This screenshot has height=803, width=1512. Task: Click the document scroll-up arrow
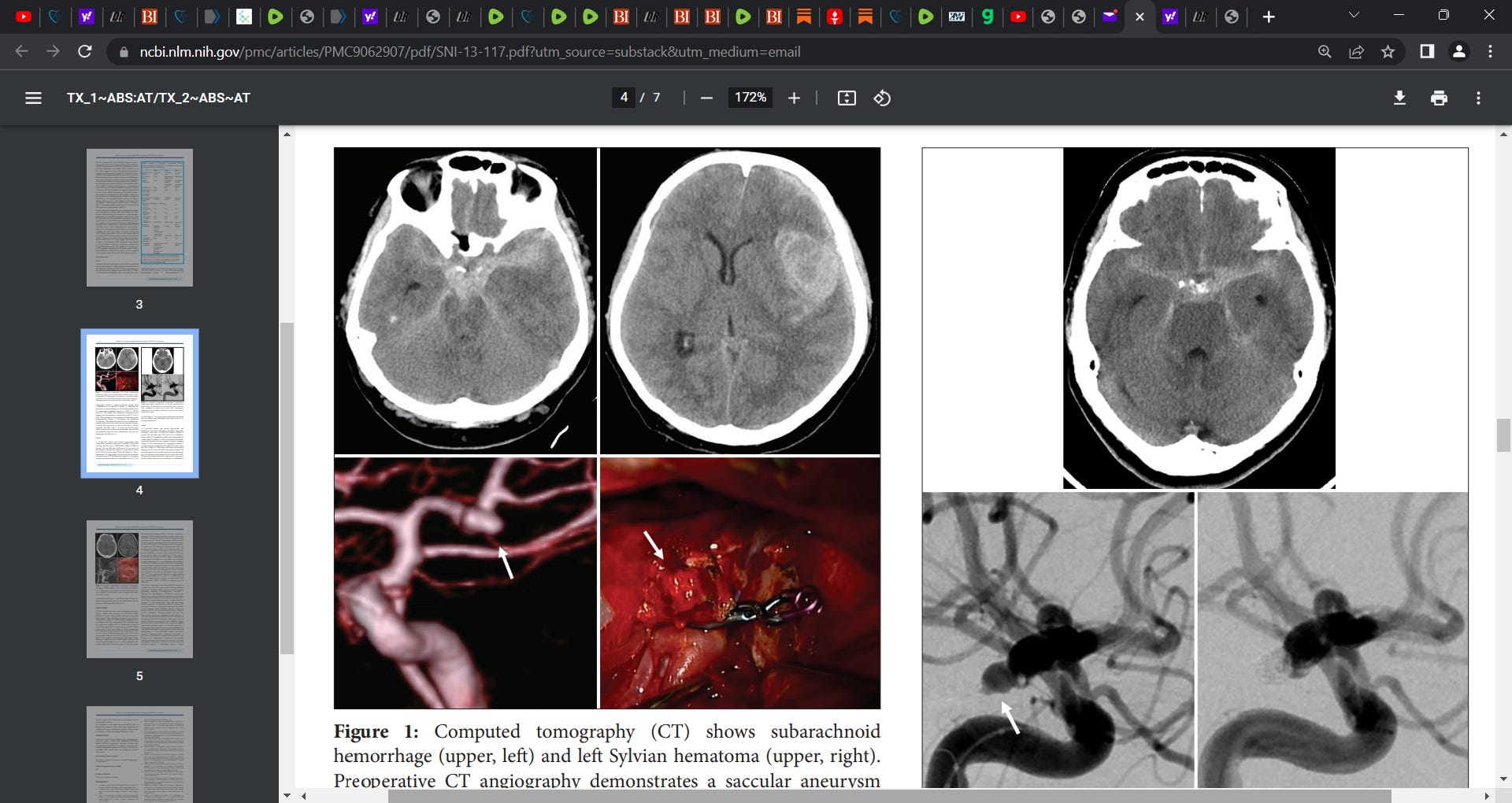tap(1503, 134)
